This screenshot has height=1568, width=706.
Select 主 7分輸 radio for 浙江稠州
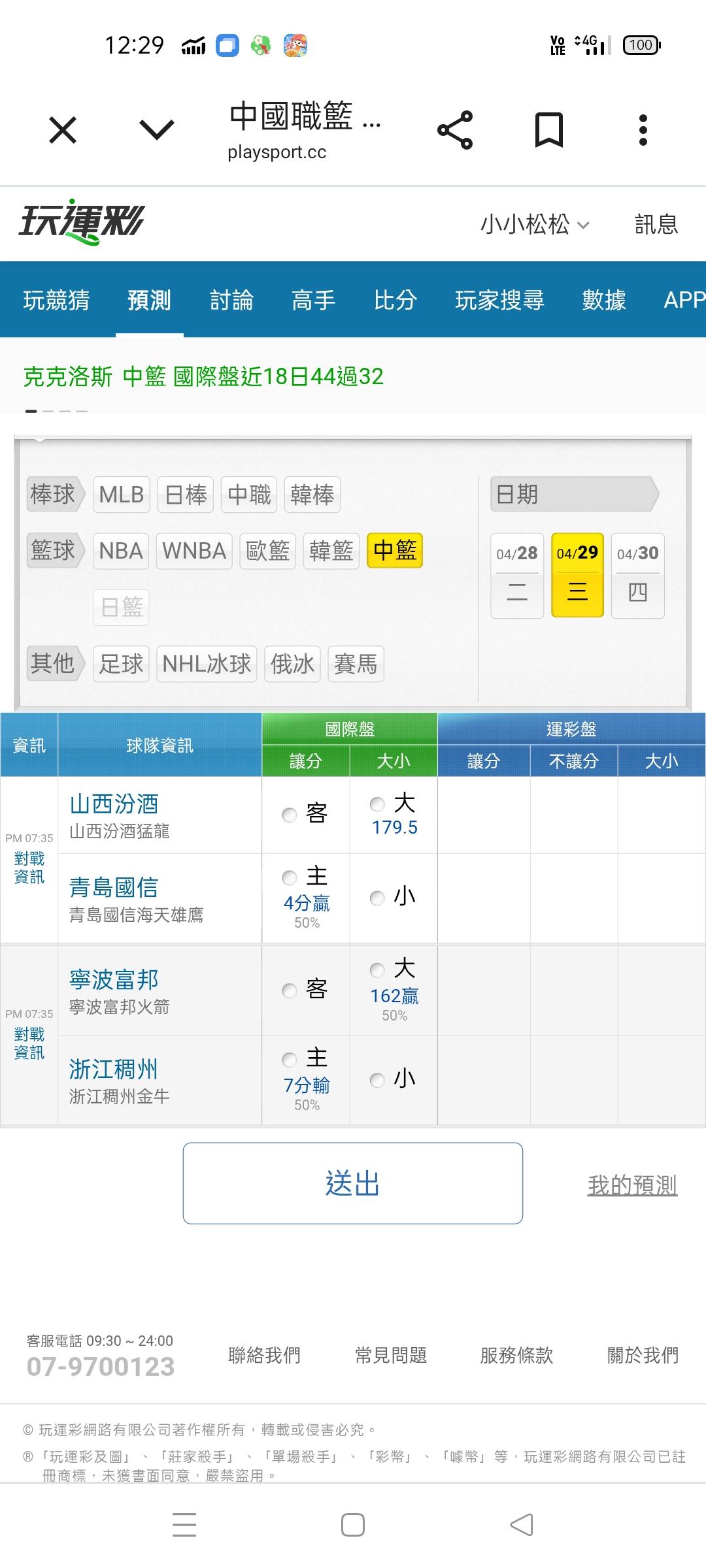(290, 1059)
